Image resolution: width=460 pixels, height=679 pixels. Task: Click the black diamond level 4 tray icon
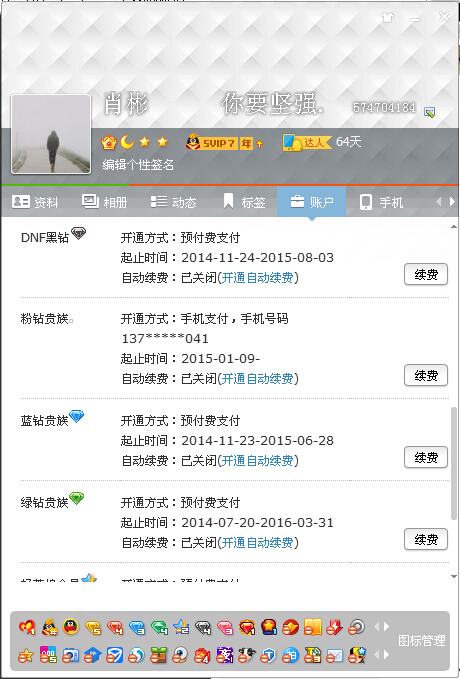[x=202, y=627]
